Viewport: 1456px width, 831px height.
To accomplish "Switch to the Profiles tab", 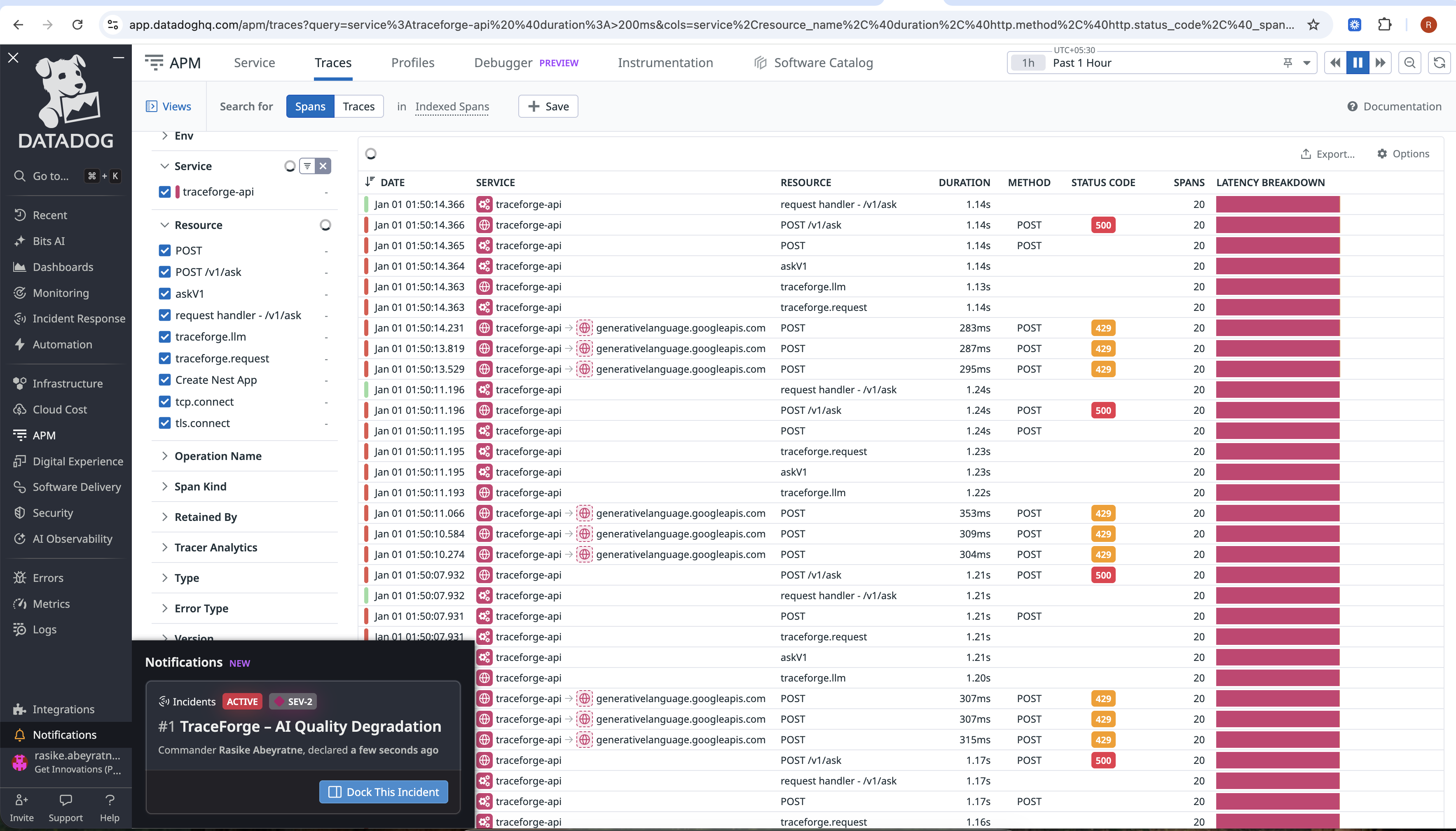I will pos(412,63).
